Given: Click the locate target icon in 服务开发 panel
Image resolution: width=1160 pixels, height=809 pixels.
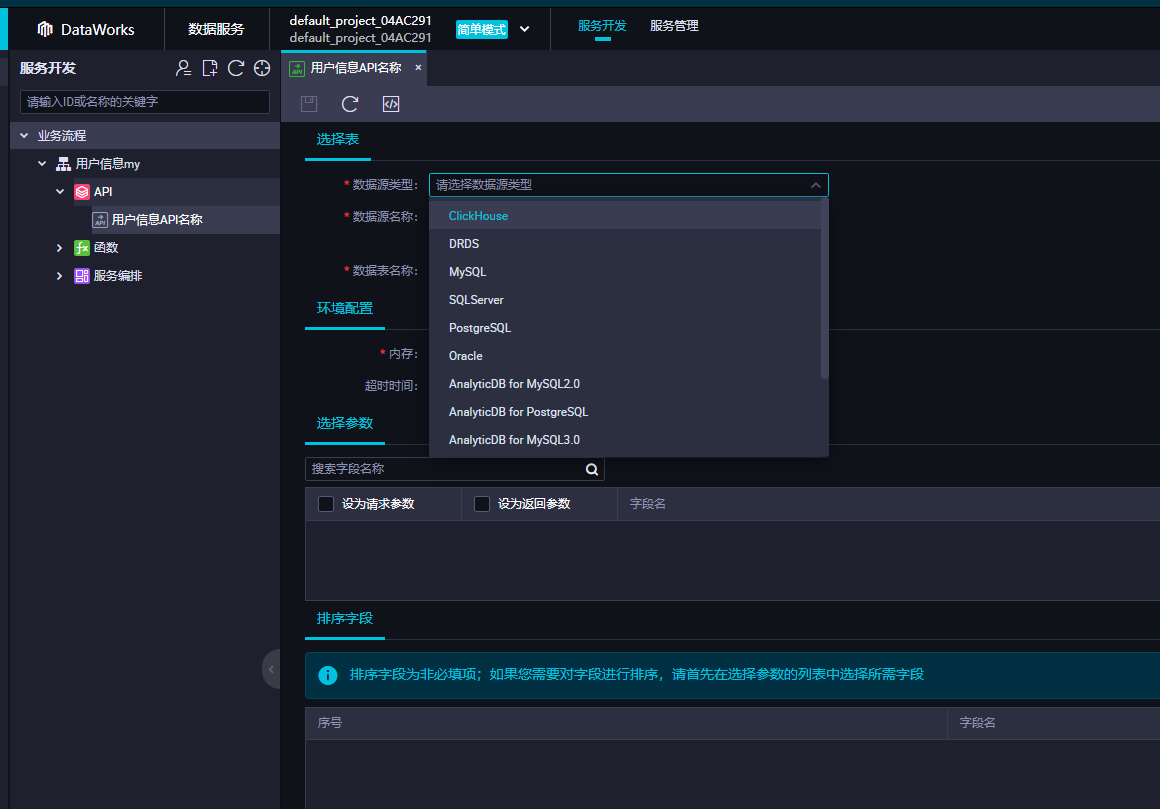Looking at the screenshot, I should [x=262, y=68].
